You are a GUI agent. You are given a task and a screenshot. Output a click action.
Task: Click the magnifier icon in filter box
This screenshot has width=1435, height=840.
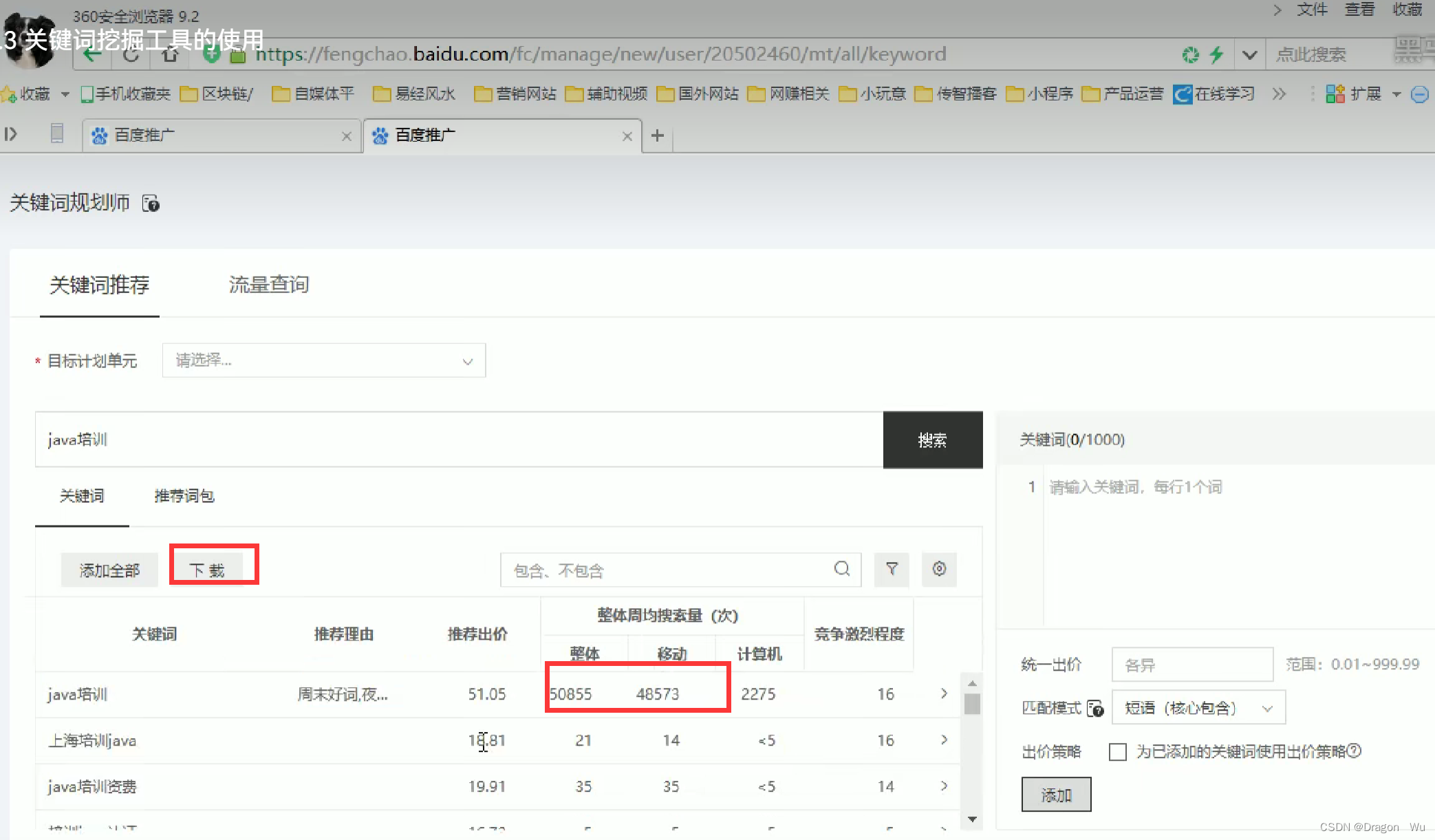[842, 569]
